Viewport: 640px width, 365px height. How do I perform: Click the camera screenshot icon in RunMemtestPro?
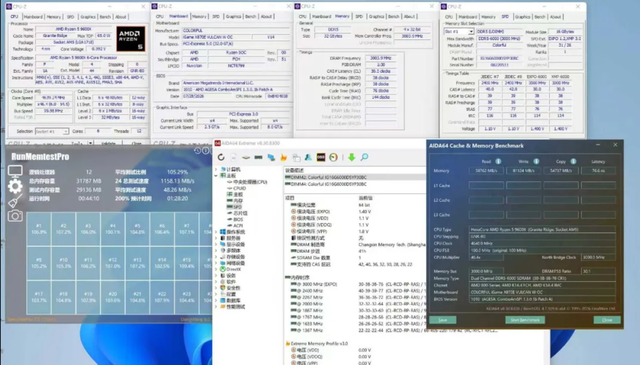[x=15, y=216]
